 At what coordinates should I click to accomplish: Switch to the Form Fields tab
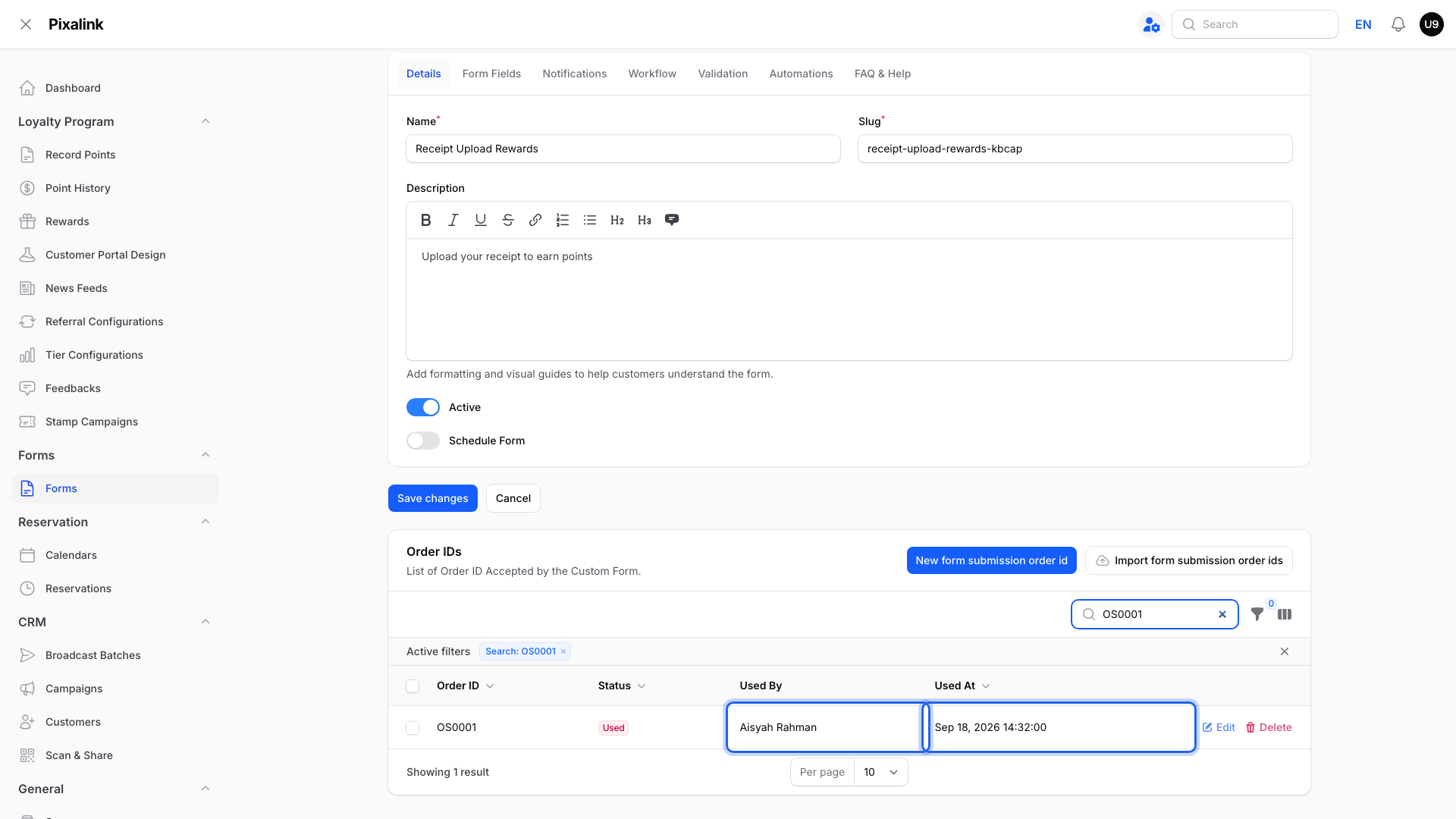(x=491, y=74)
